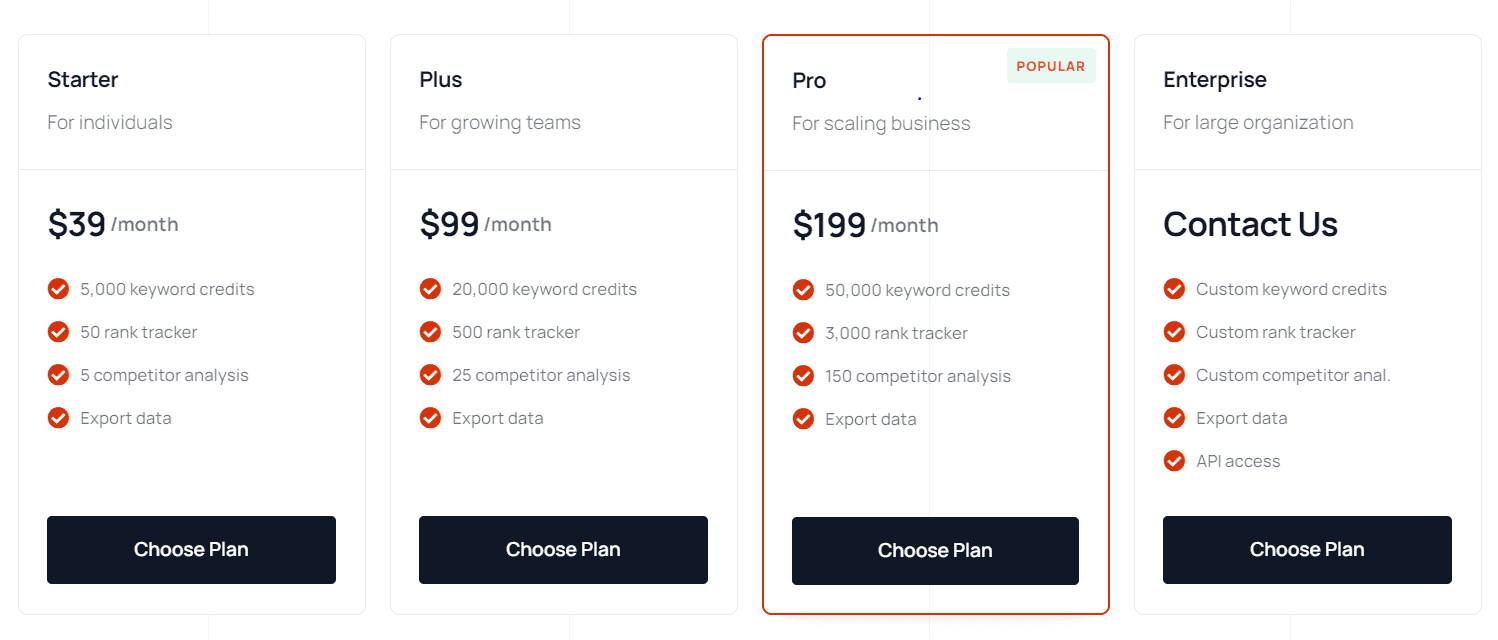Click checkmark icon next to 3,000 rank tracker
This screenshot has width=1498, height=640.
click(803, 333)
